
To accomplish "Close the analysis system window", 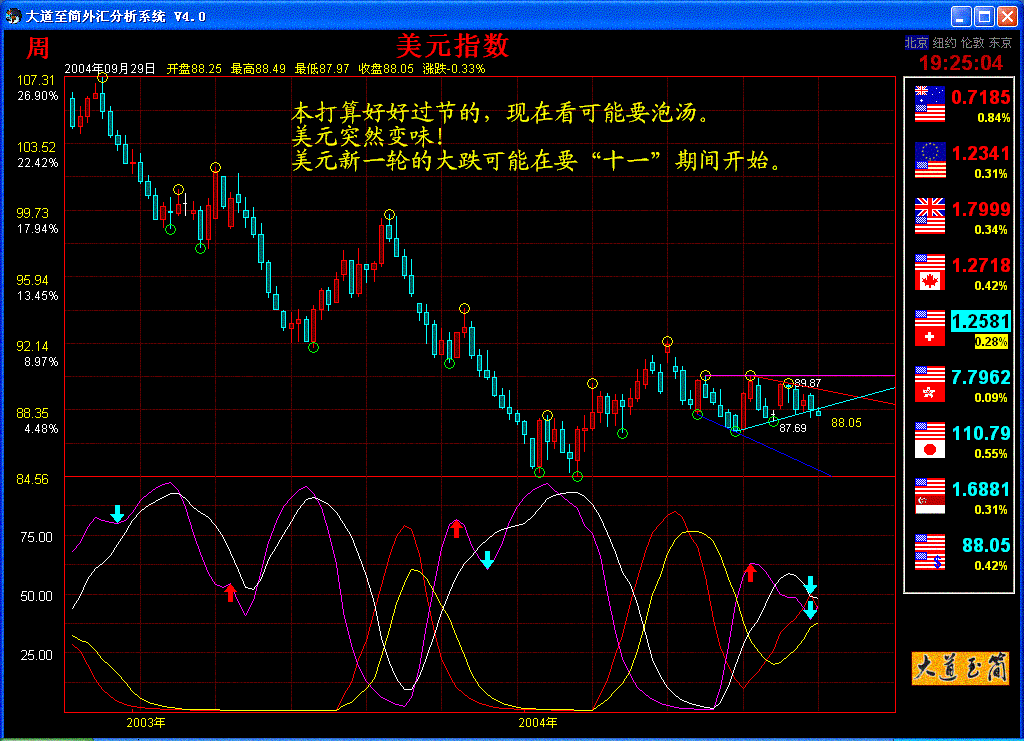I will (1008, 16).
